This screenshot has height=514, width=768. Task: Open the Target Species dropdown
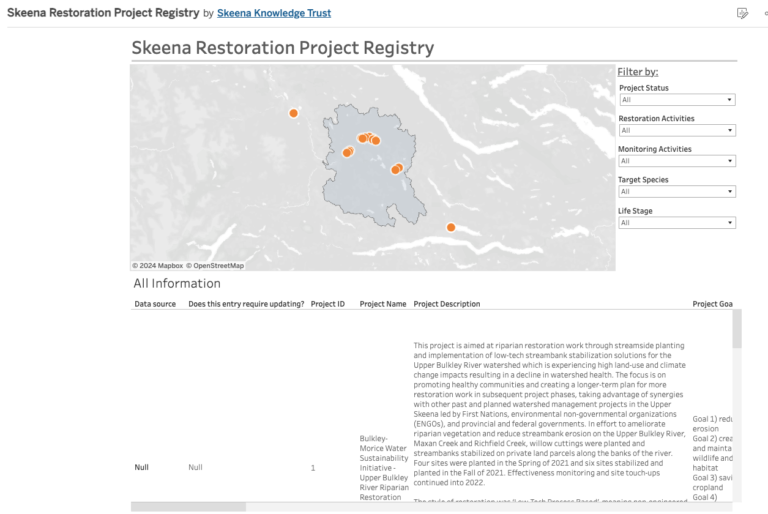click(677, 192)
